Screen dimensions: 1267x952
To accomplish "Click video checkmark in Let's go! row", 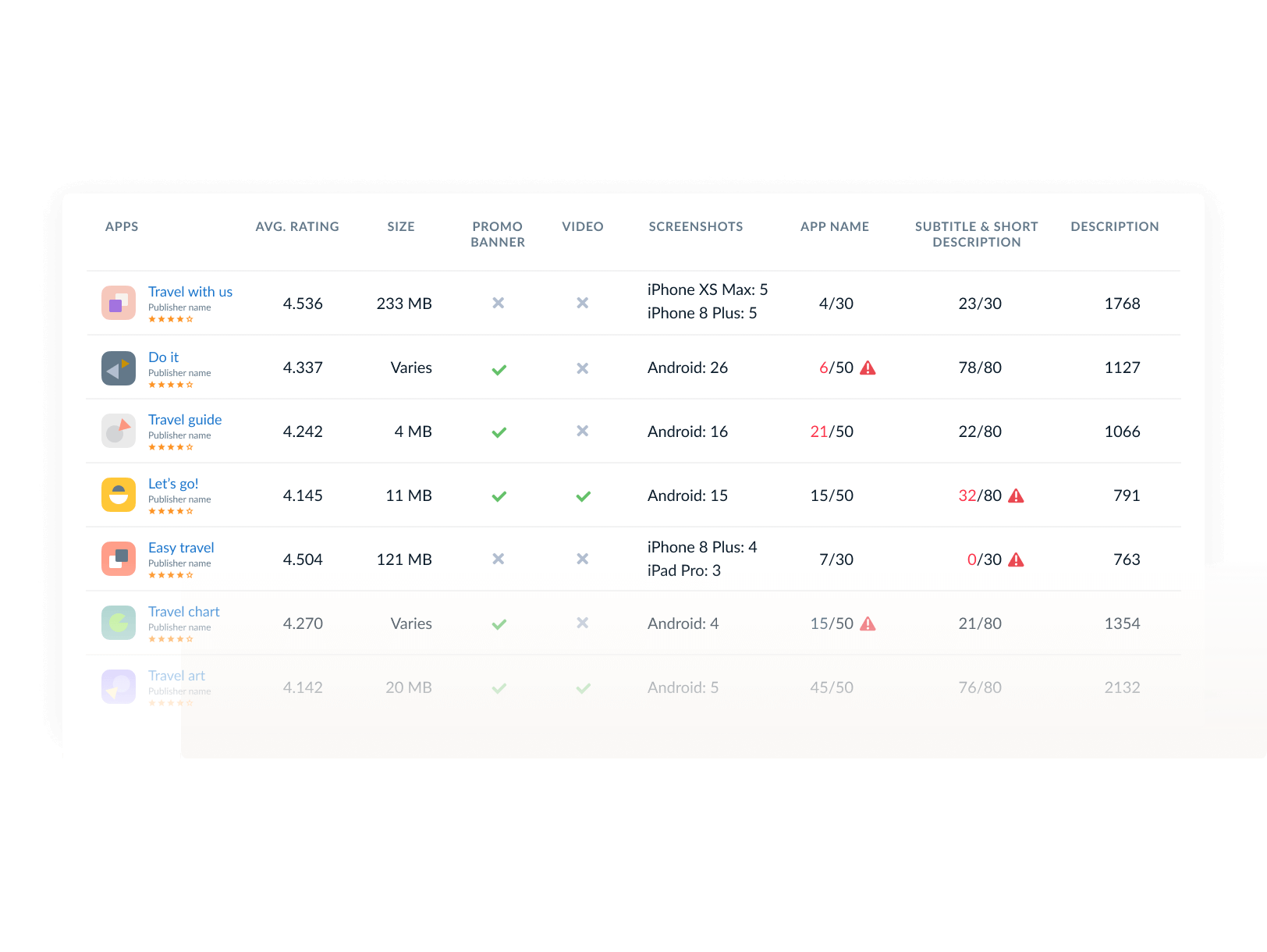I will pyautogui.click(x=583, y=496).
